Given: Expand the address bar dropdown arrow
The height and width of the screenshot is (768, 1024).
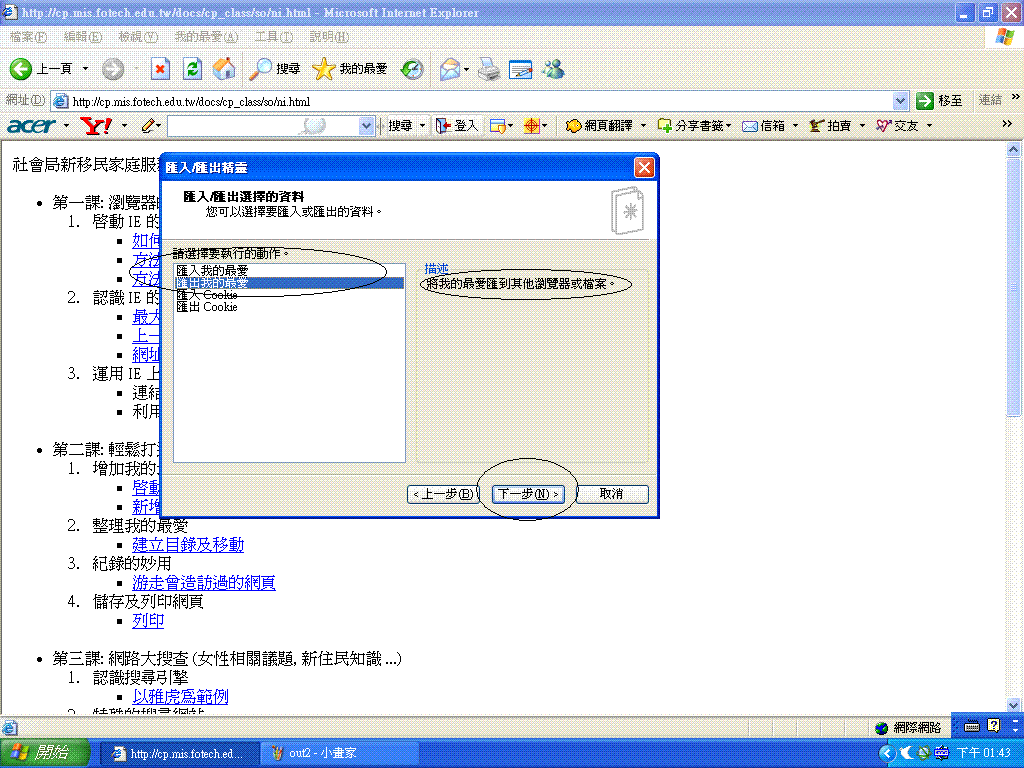Looking at the screenshot, I should click(899, 101).
